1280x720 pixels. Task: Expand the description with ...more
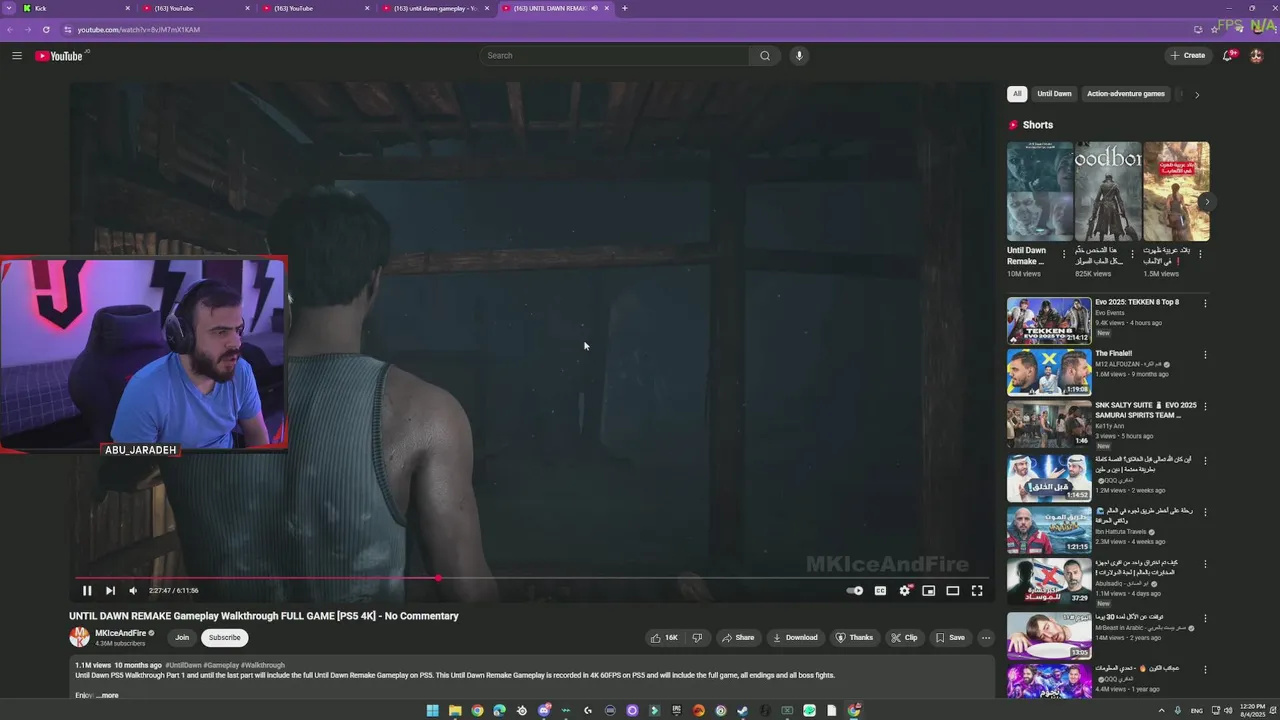(107, 696)
